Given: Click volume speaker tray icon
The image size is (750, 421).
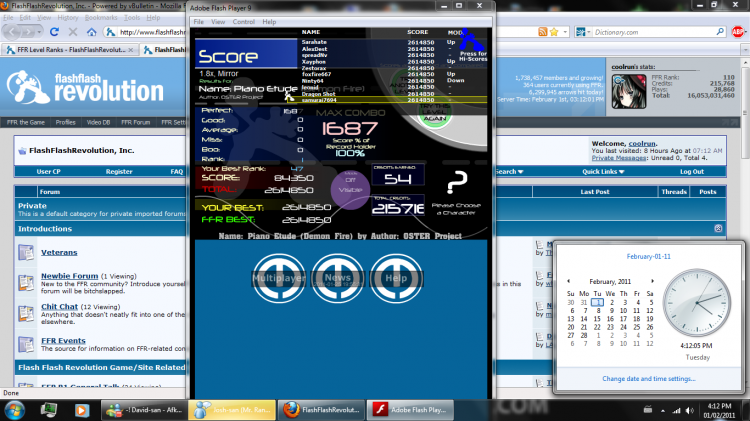Looking at the screenshot, I should [689, 410].
